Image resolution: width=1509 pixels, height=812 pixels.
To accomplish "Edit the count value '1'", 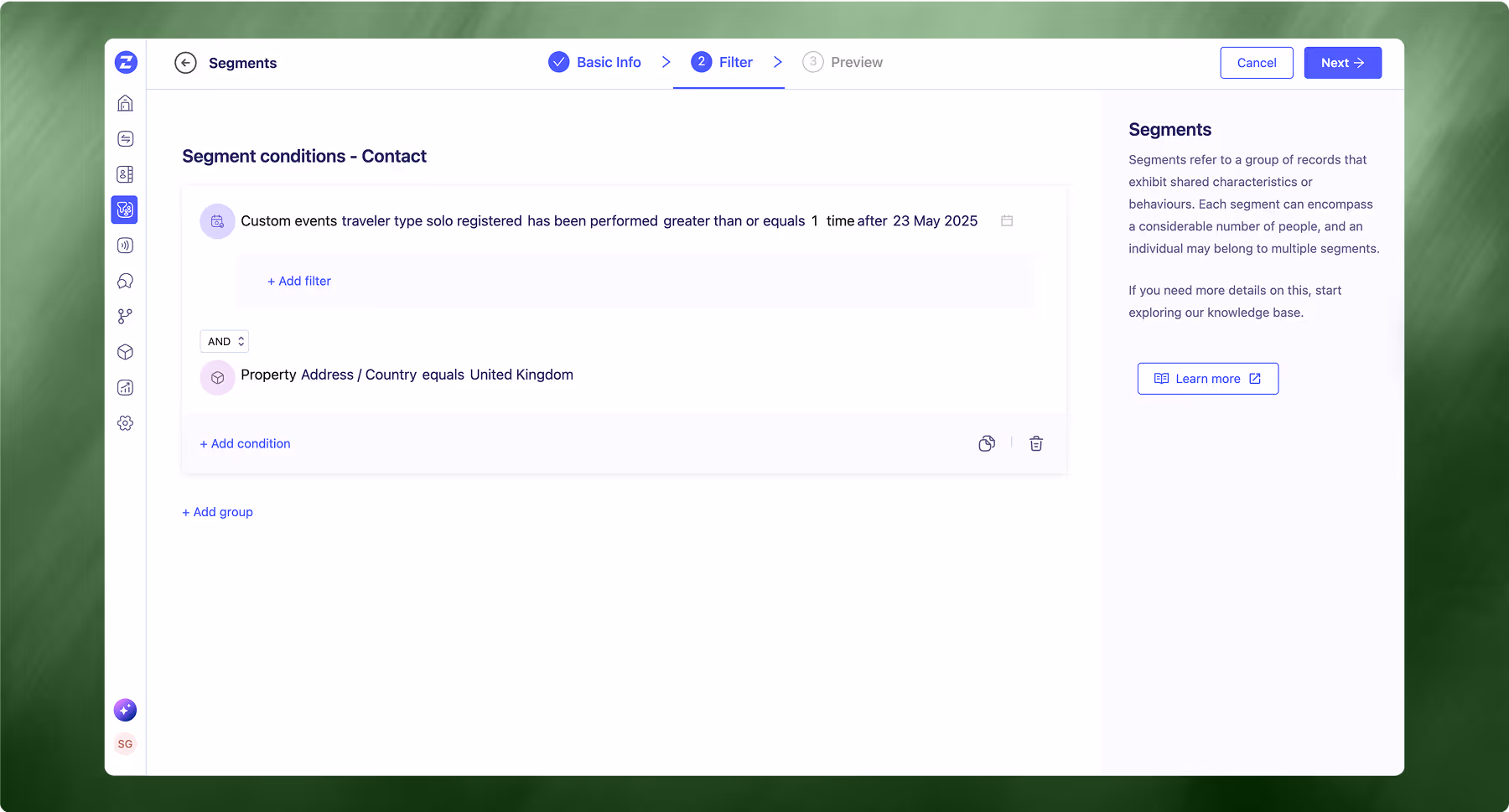I will tap(815, 221).
